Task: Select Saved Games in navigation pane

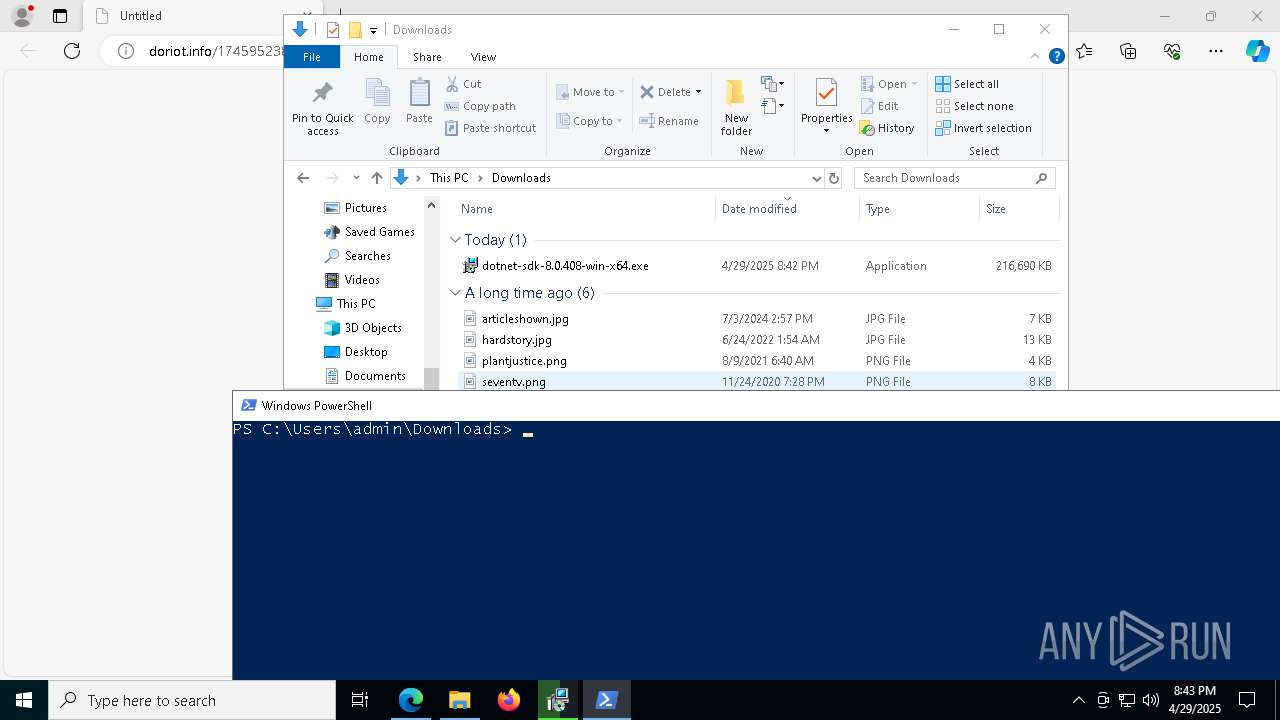Action: (x=379, y=232)
